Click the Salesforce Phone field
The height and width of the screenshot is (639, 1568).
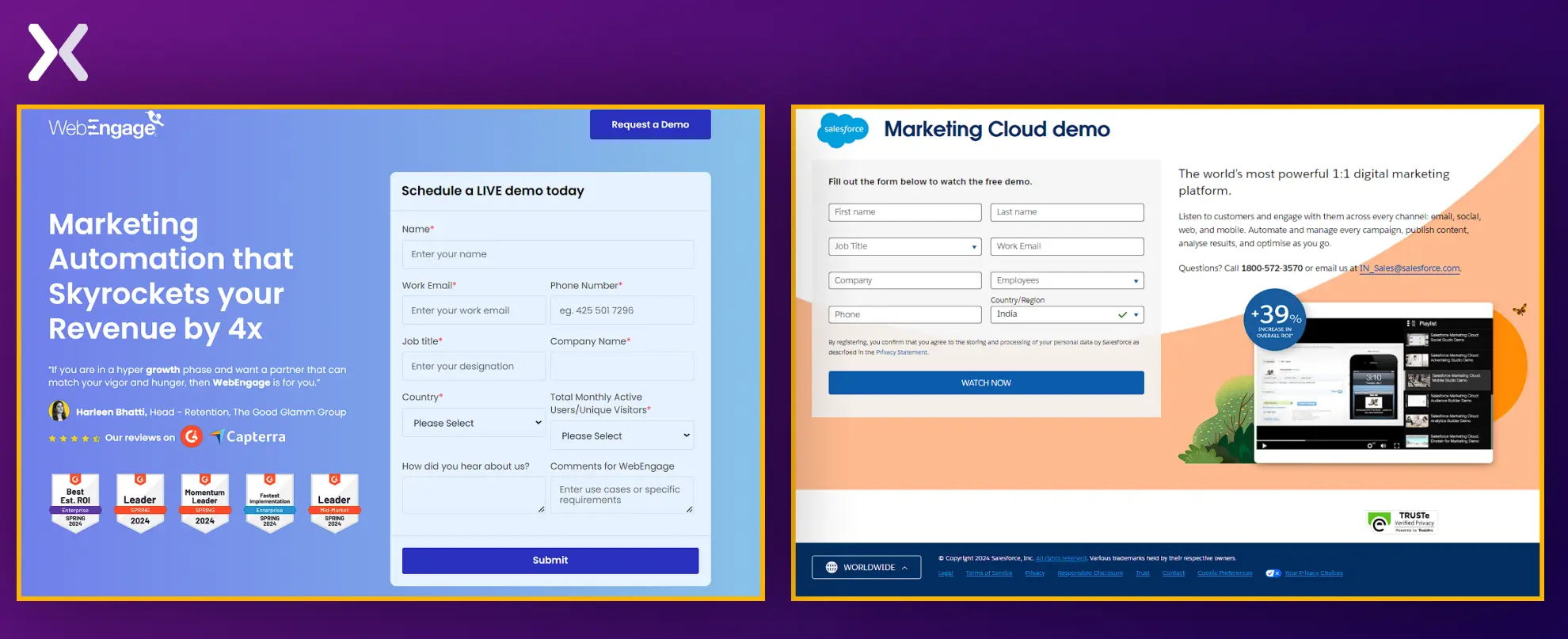905,314
